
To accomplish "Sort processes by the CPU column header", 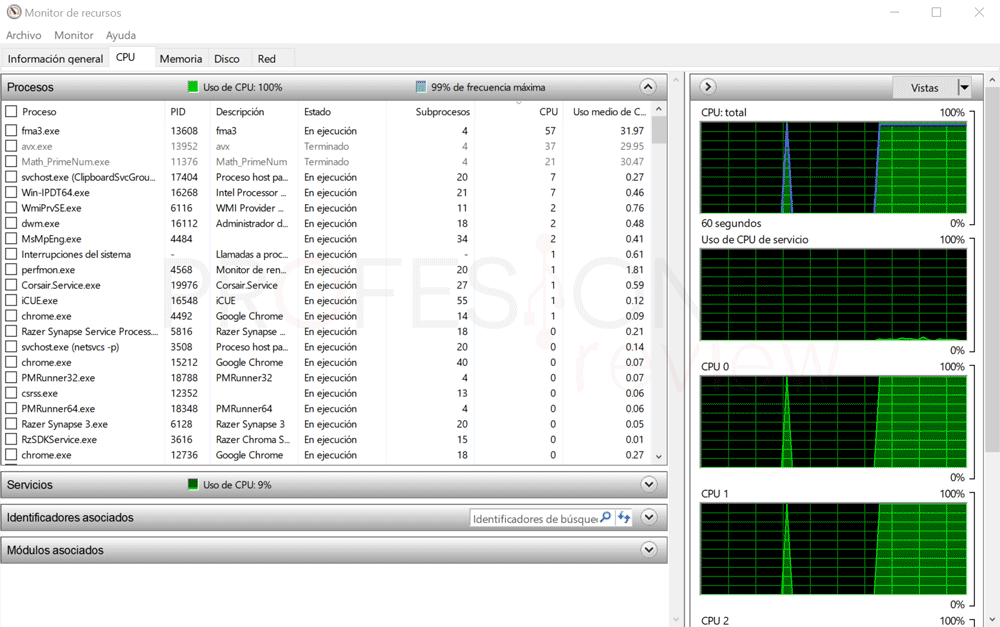I will 548,112.
